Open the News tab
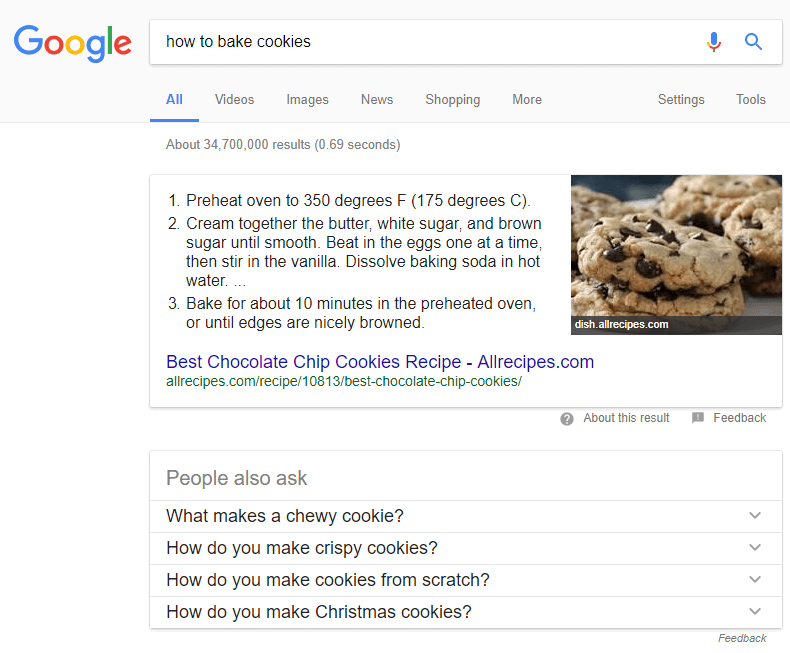Viewport: 790px width, 653px height. [x=377, y=100]
